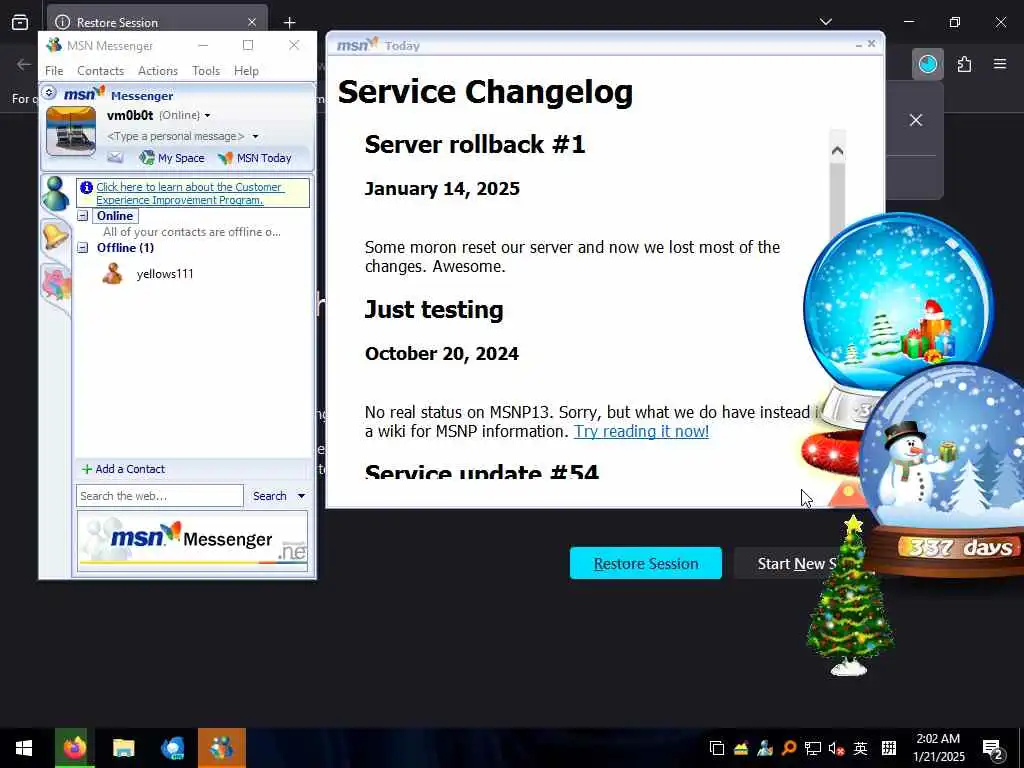Viewport: 1024px width, 768px height.
Task: Close the Restore Session browser tab
Action: (x=252, y=22)
